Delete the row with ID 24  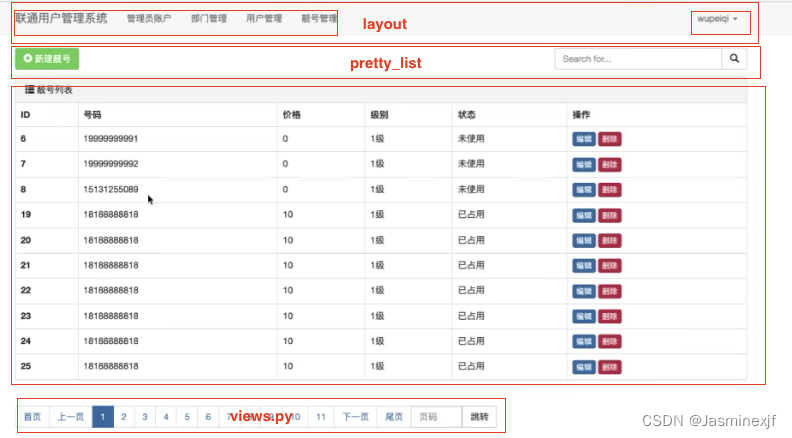(610, 342)
